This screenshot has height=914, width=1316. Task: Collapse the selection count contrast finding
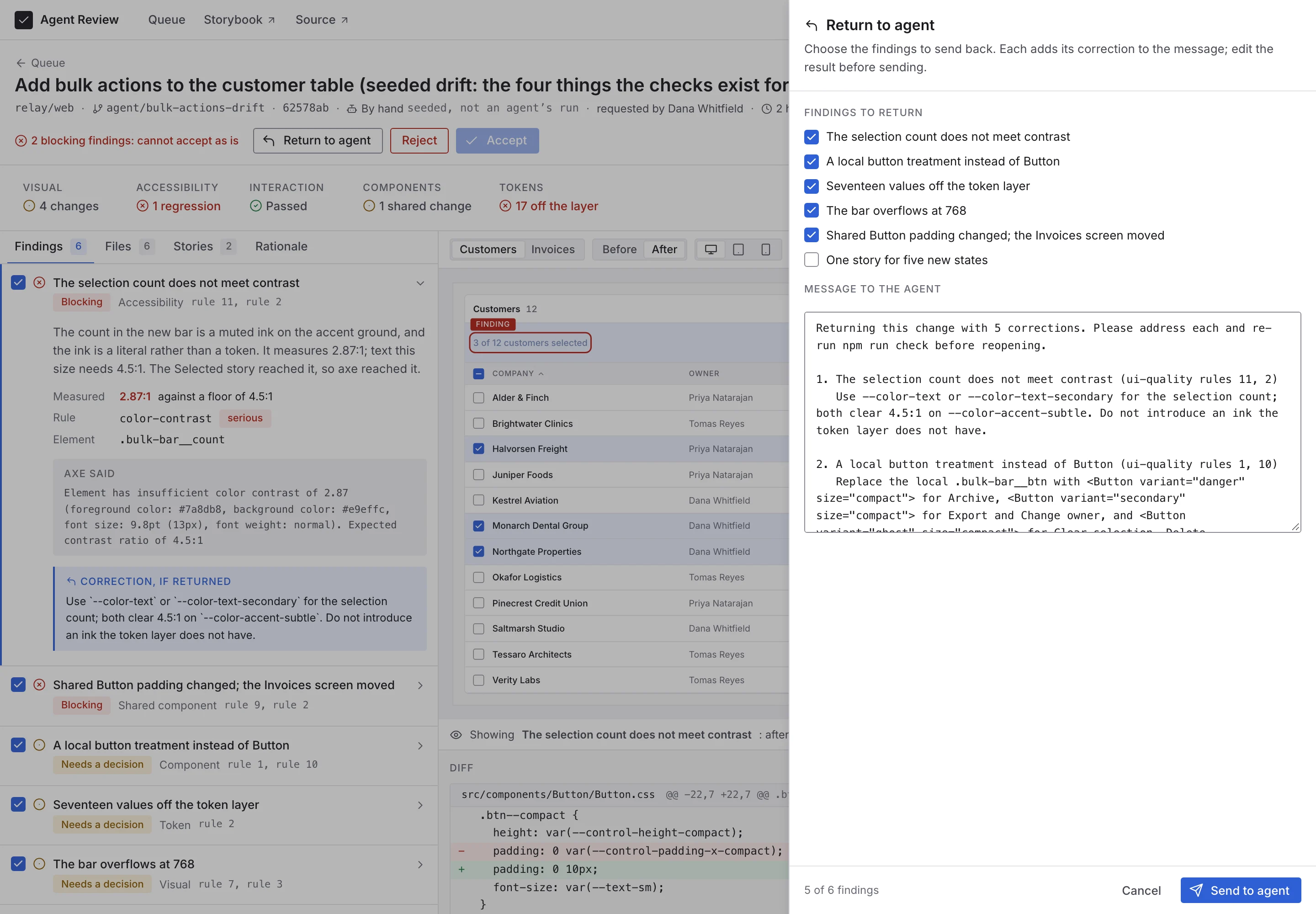(420, 283)
